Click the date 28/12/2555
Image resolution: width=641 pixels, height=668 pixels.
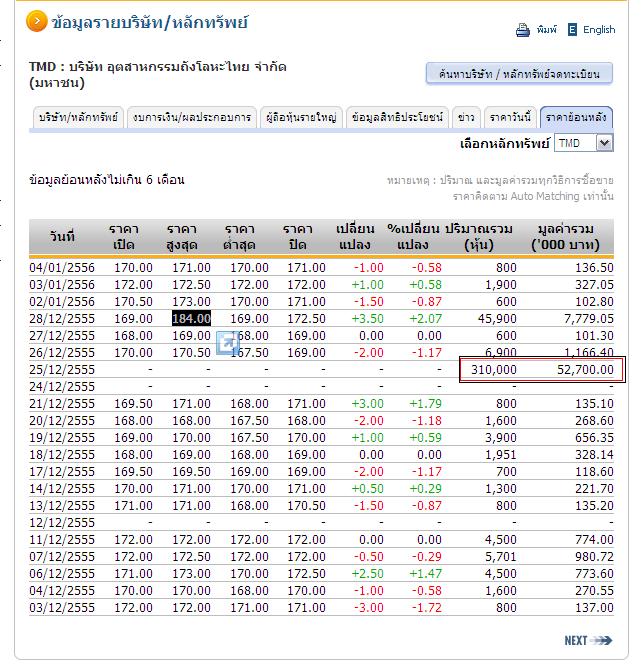62,319
